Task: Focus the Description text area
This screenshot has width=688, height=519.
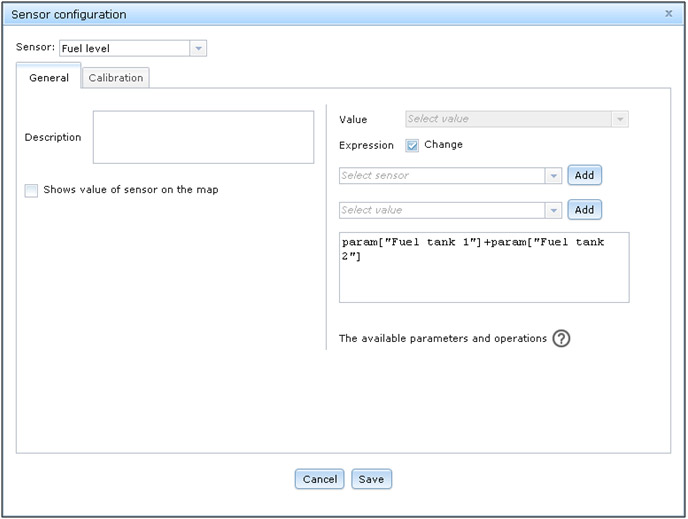Action: (204, 137)
